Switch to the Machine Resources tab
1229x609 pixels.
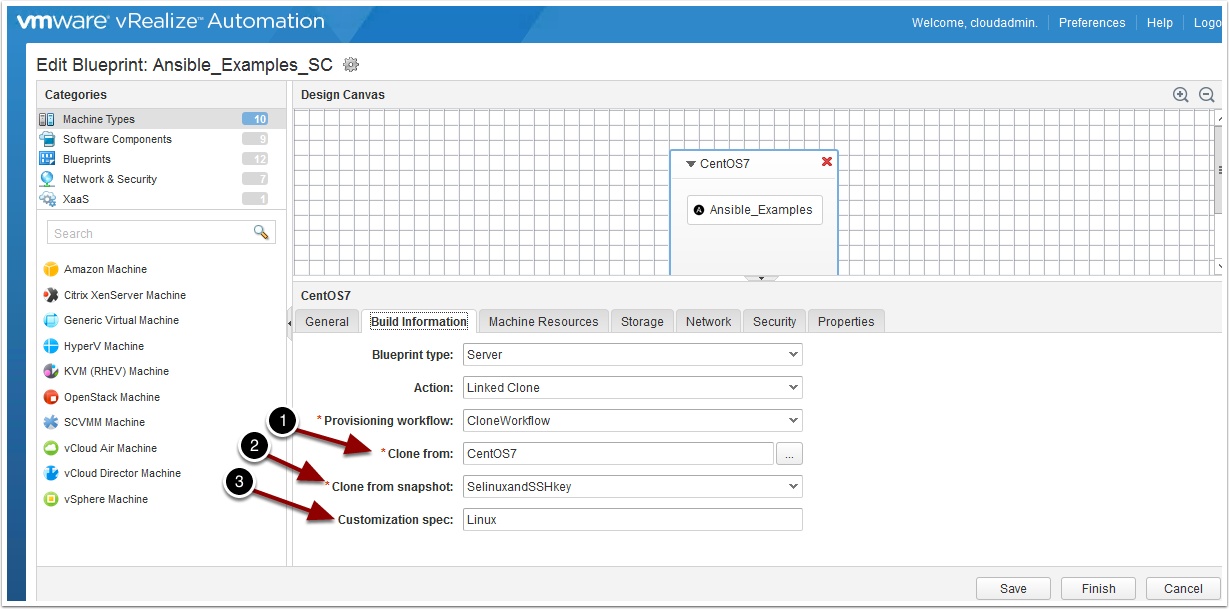543,321
